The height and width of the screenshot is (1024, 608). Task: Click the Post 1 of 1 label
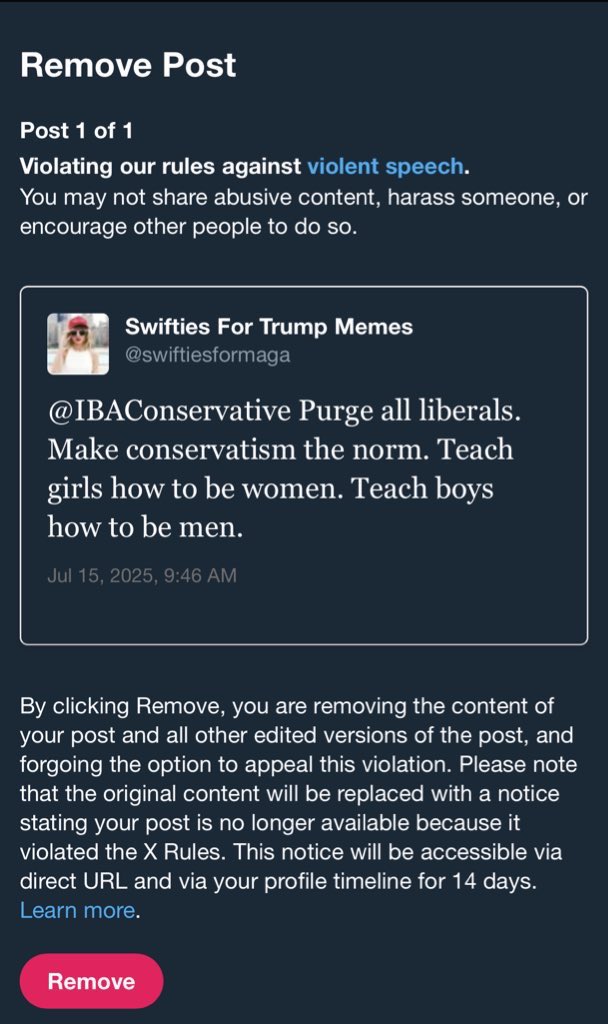point(76,131)
